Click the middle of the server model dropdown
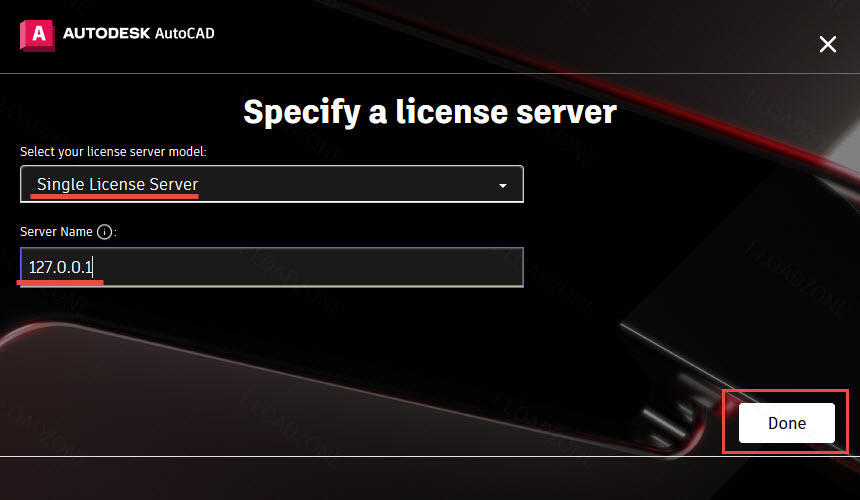Image resolution: width=860 pixels, height=500 pixels. [x=272, y=184]
